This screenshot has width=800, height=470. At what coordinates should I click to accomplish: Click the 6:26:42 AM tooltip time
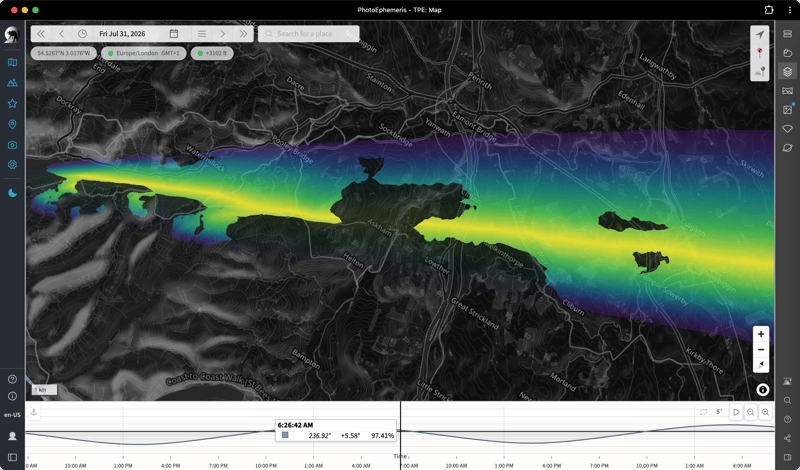tap(295, 425)
